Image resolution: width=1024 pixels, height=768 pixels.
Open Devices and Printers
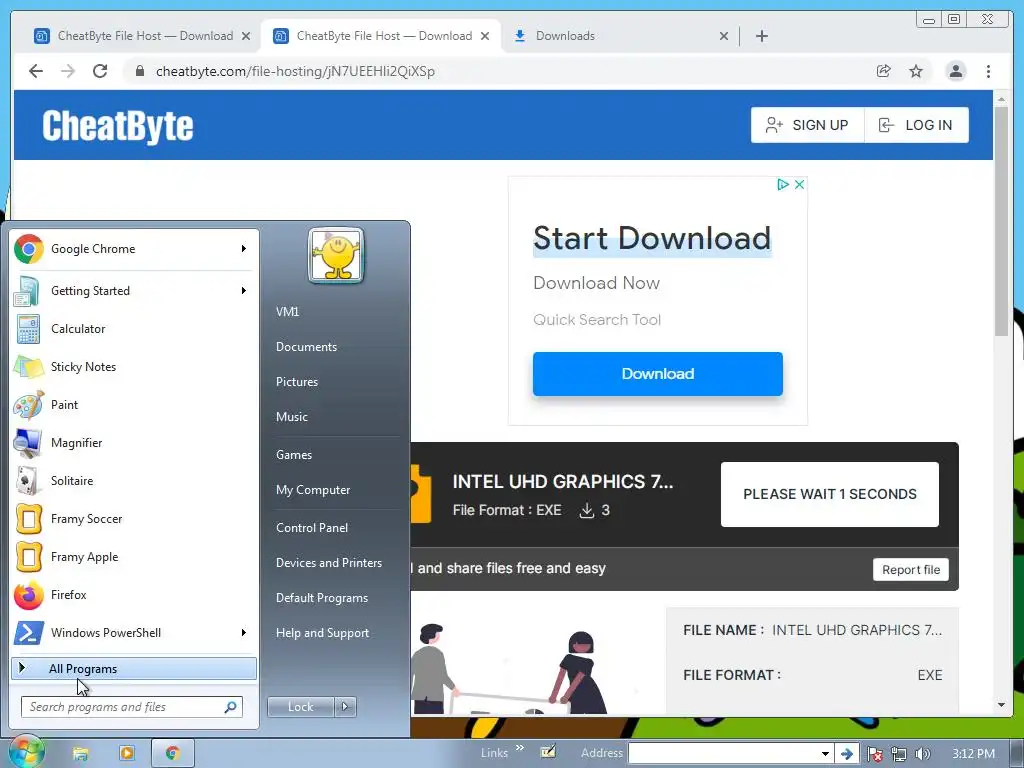(x=329, y=563)
